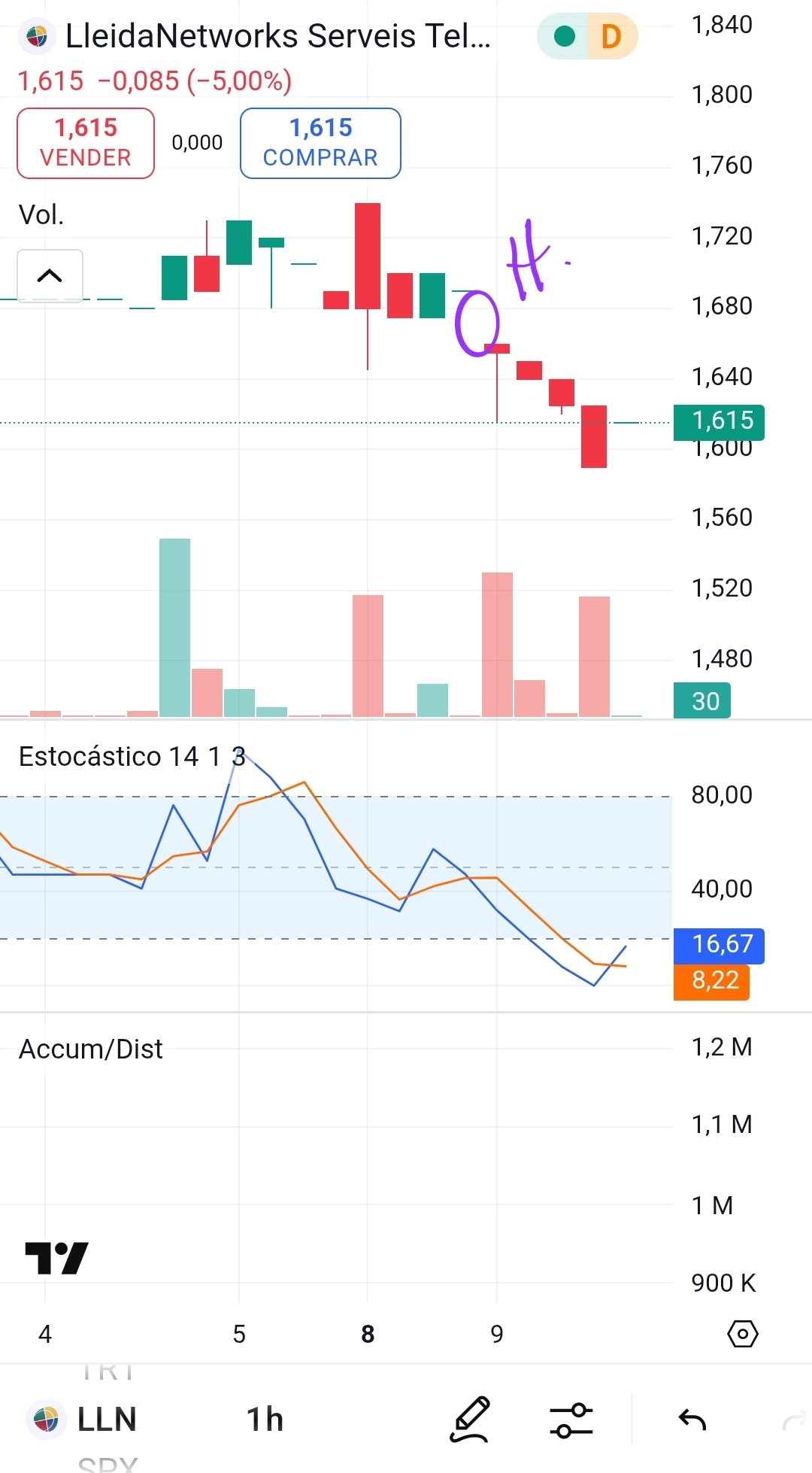This screenshot has height=1473, width=812.
Task: Tap the orange 8,22 stochastic value label
Action: pos(712,981)
